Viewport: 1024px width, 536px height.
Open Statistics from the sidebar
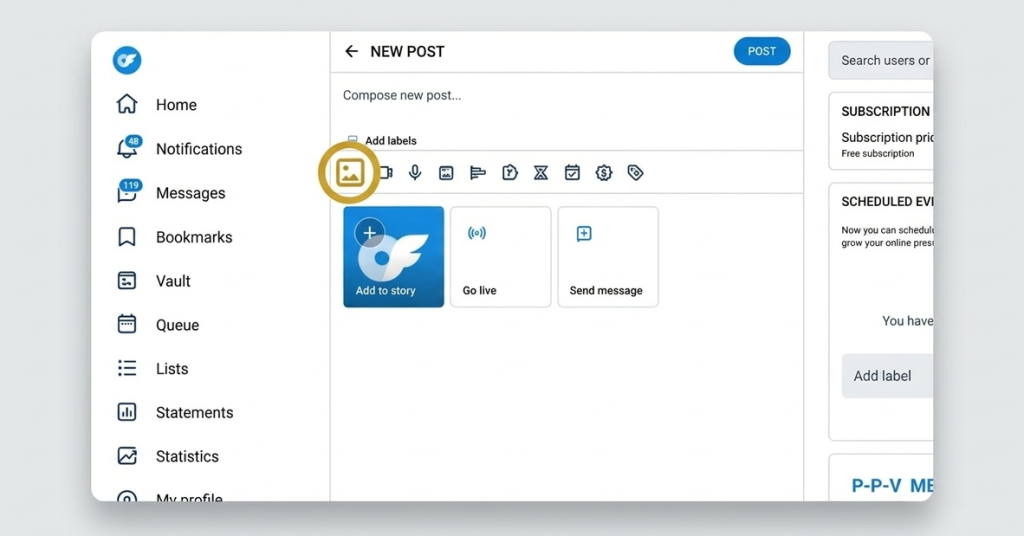pyautogui.click(x=187, y=456)
